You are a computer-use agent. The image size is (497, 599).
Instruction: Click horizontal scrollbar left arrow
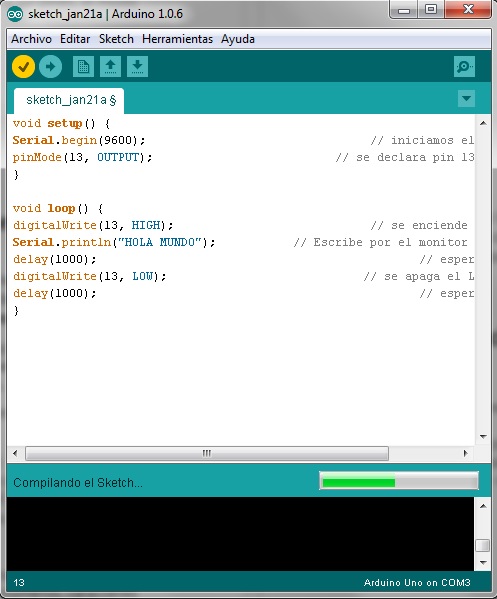15,453
